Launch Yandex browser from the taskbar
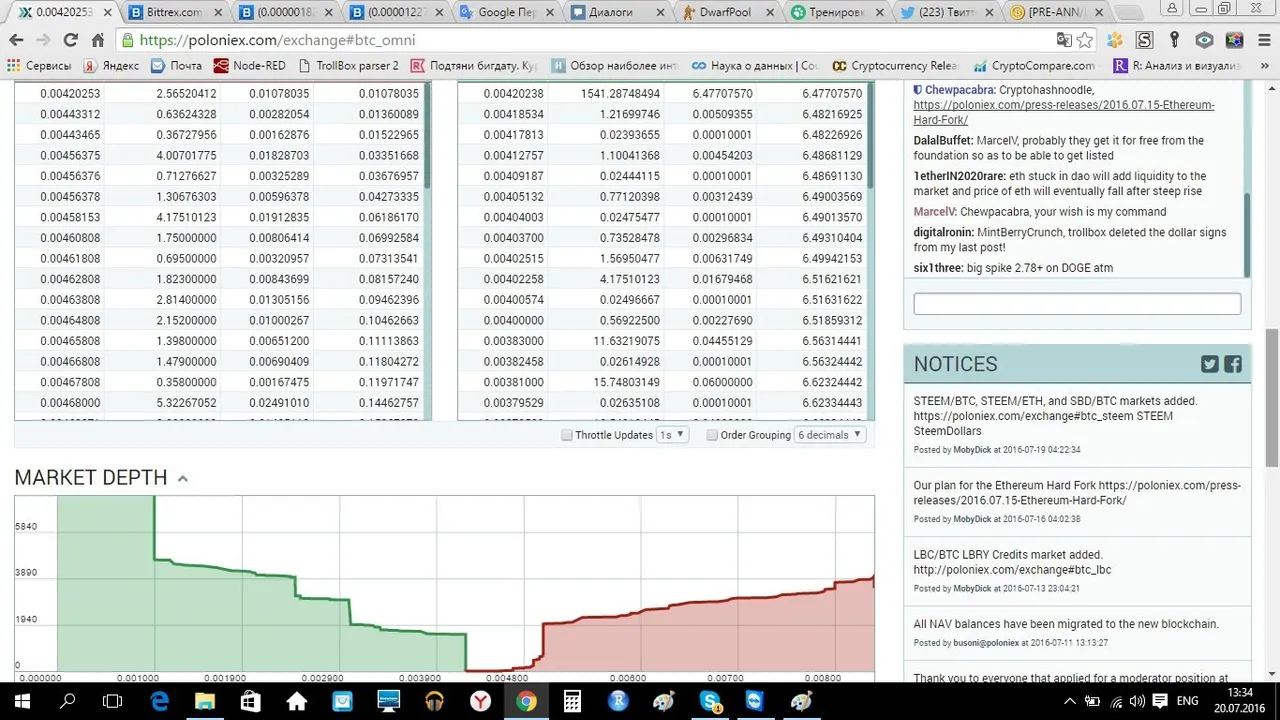 coord(480,701)
